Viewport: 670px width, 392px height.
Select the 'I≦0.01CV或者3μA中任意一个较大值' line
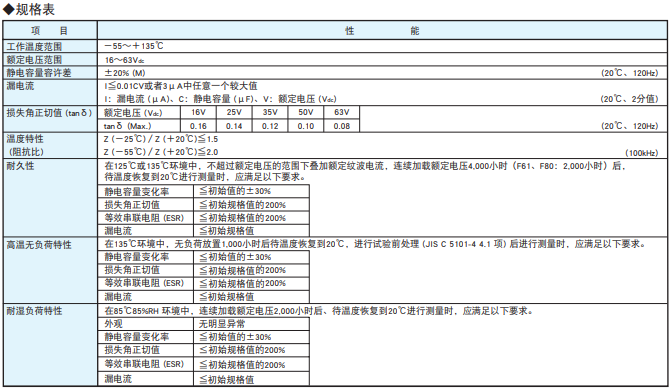[181, 86]
